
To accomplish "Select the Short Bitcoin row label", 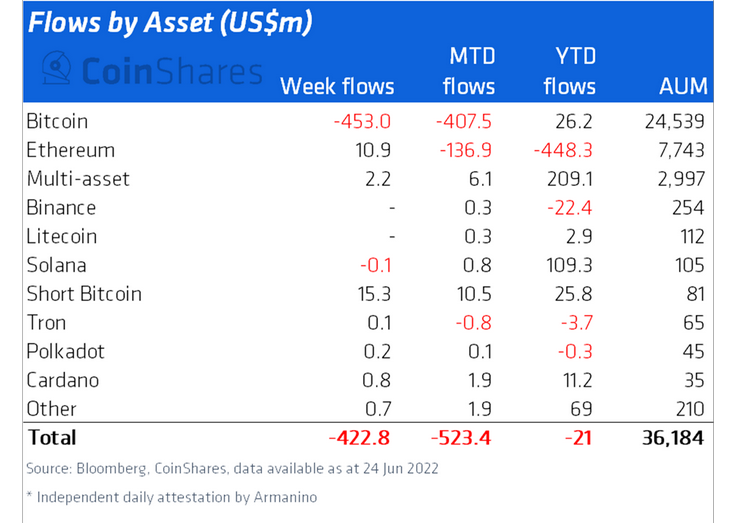I will pos(86,294).
